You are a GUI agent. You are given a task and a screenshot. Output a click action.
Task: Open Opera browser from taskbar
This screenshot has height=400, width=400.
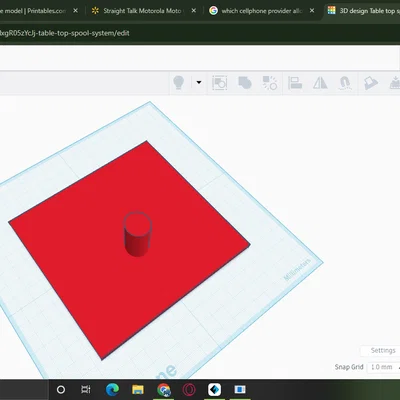coord(189,389)
